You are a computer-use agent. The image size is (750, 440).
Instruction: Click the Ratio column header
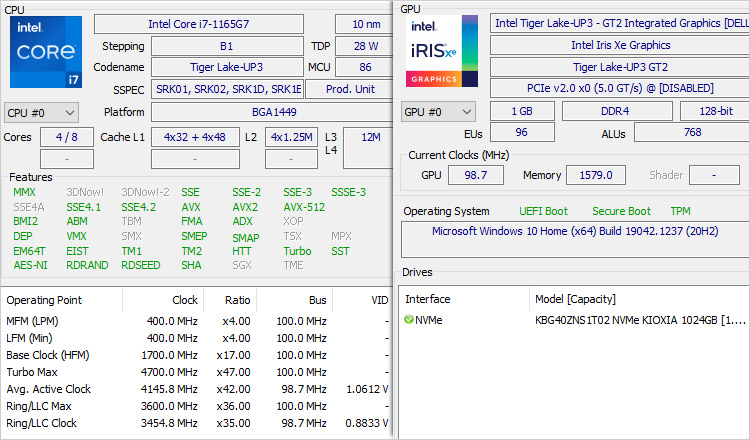[x=230, y=300]
